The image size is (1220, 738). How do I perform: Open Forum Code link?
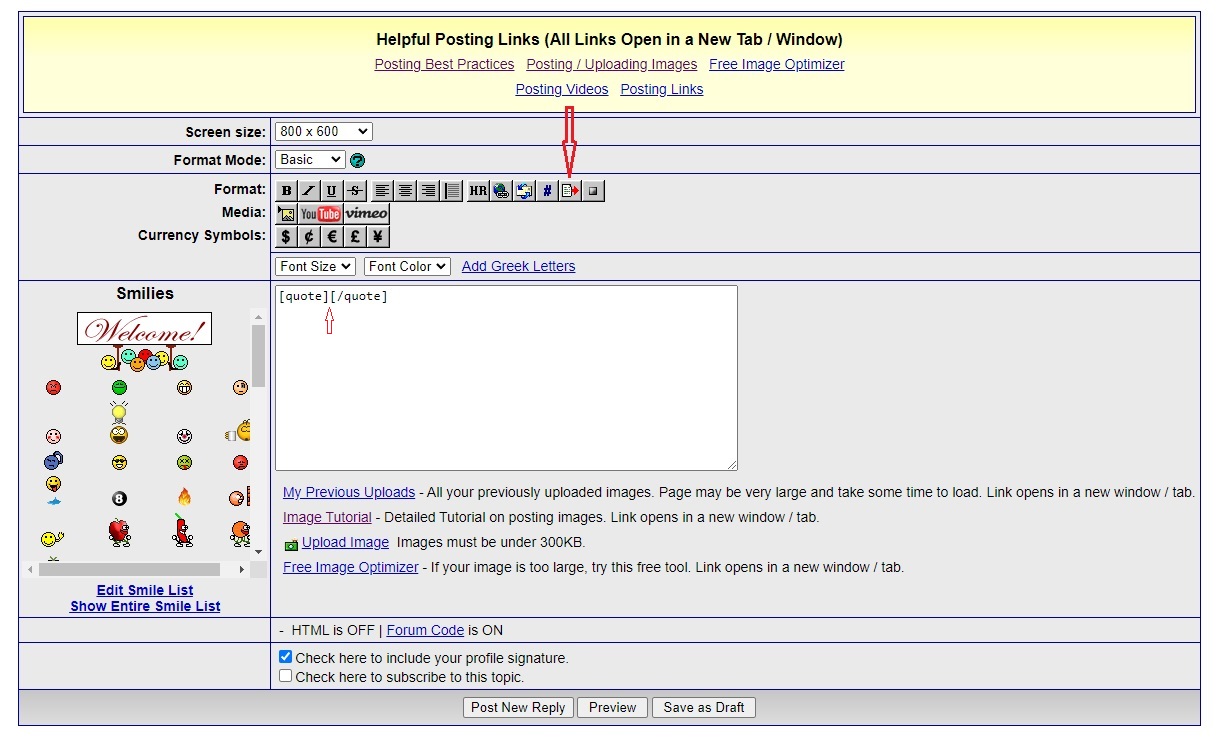pyautogui.click(x=425, y=630)
